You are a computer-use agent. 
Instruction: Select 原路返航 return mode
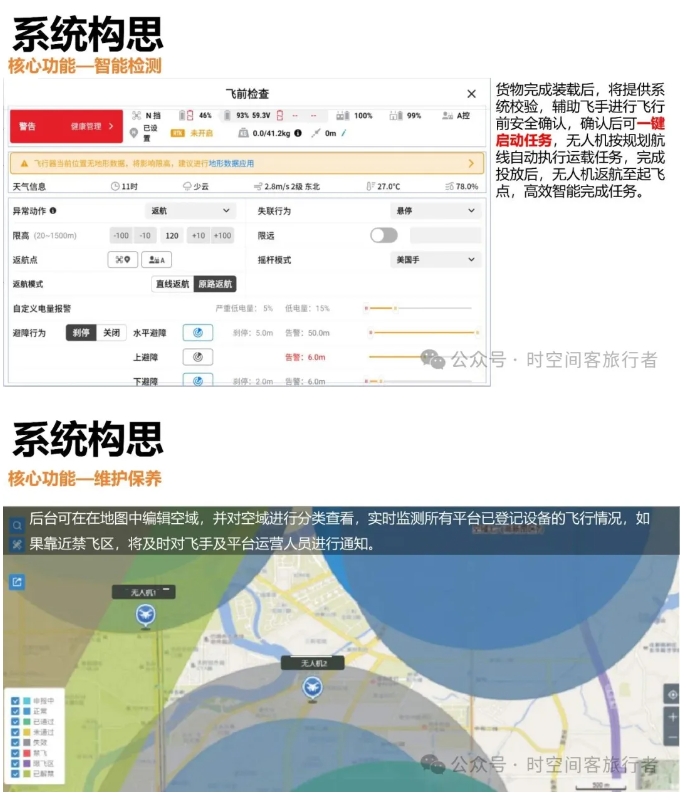[x=215, y=284]
